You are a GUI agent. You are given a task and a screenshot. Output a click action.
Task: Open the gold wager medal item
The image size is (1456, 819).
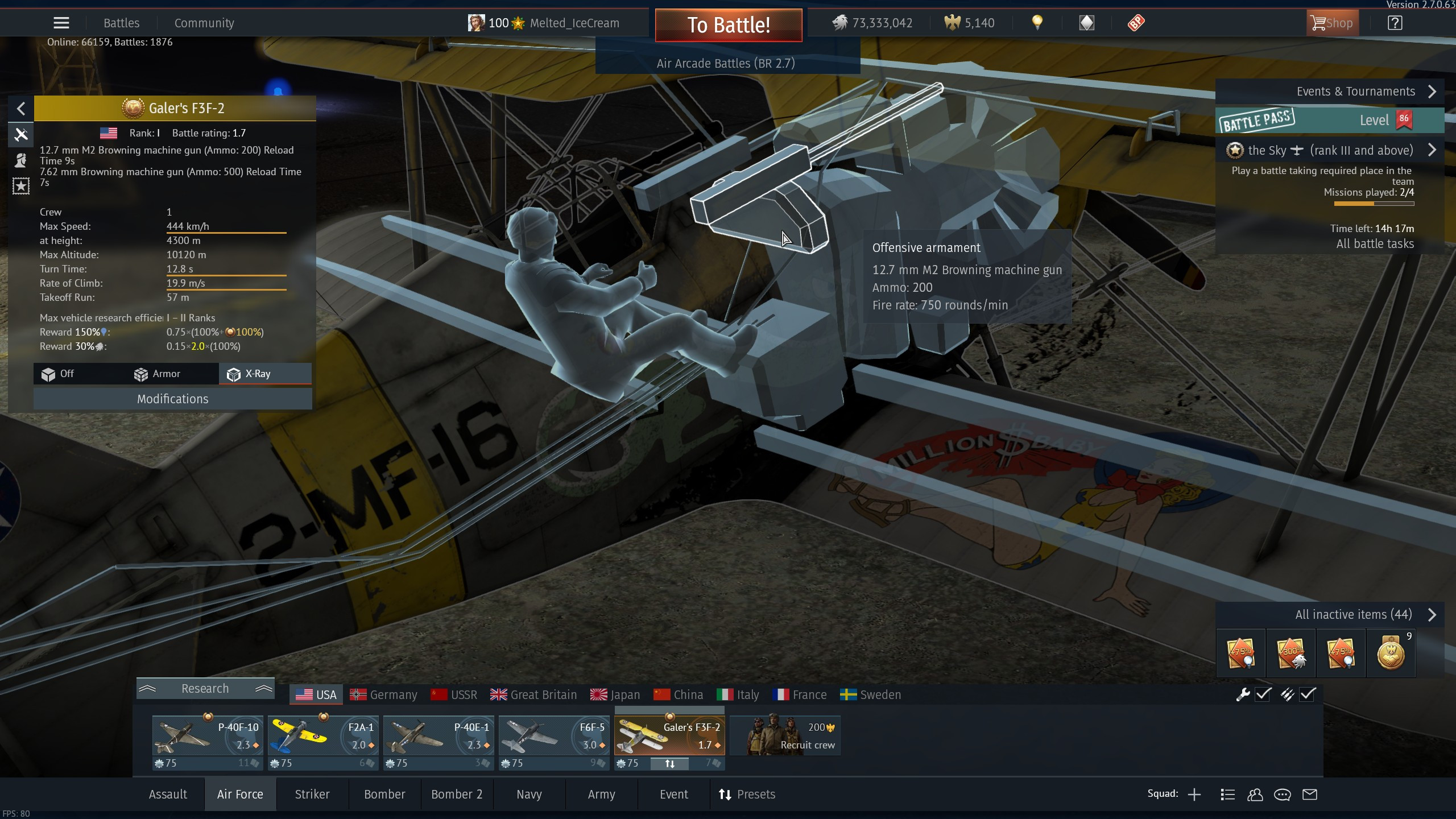coord(1391,653)
